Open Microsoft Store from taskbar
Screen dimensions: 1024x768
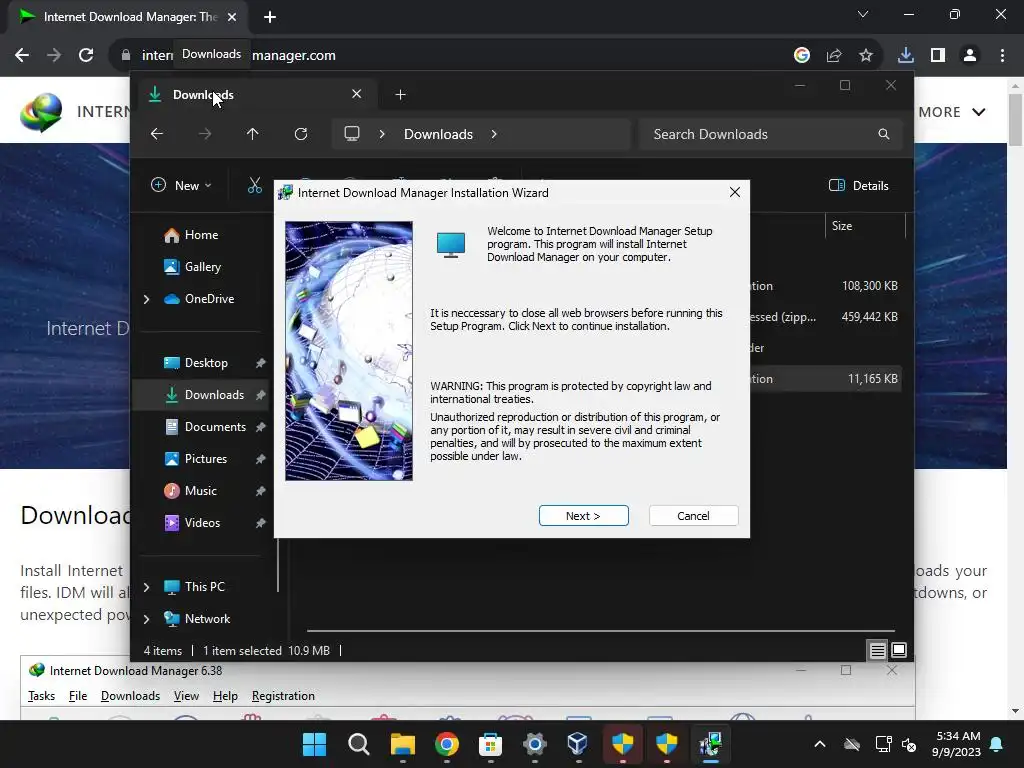490,744
